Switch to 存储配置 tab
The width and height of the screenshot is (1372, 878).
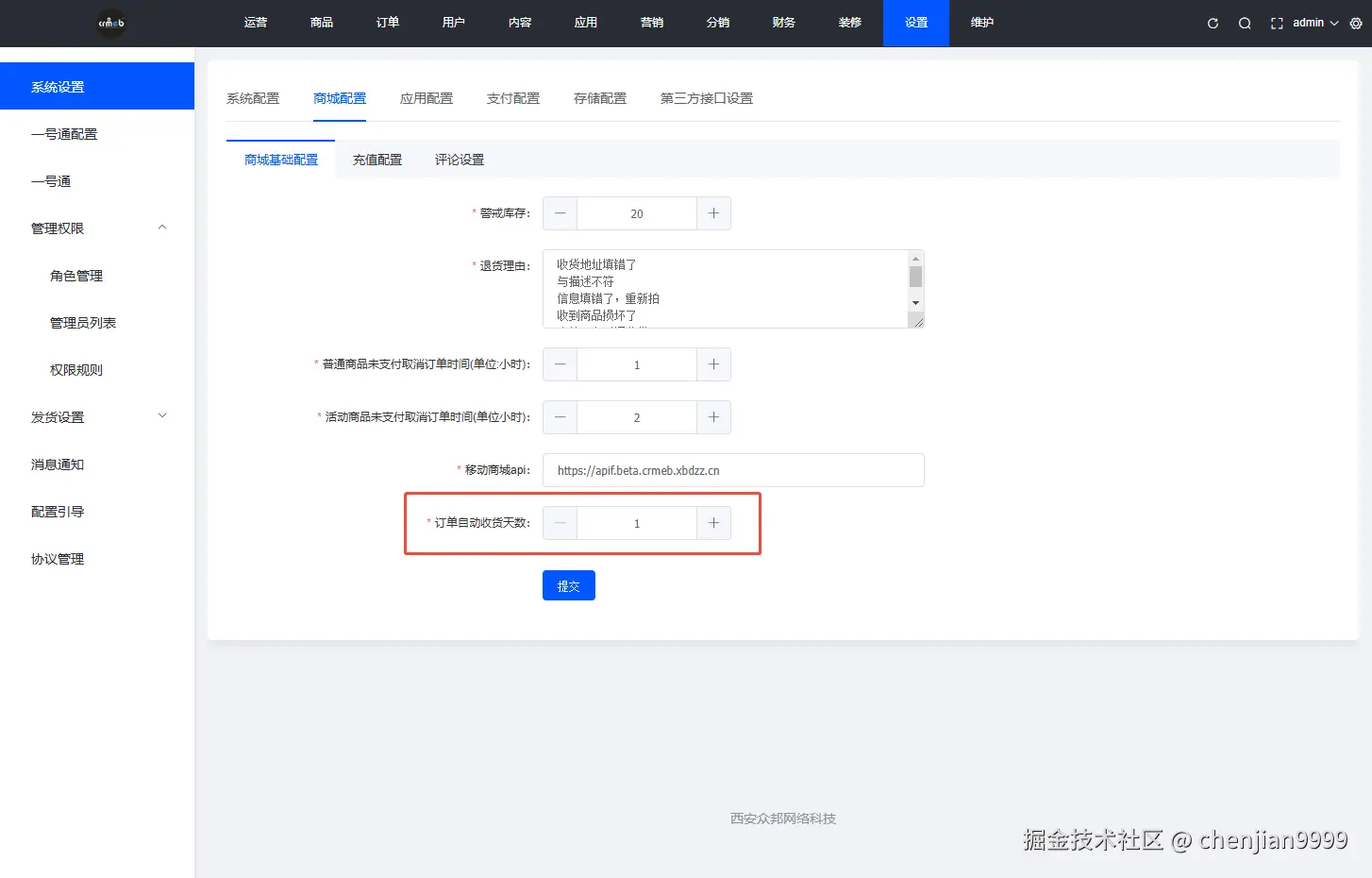600,98
